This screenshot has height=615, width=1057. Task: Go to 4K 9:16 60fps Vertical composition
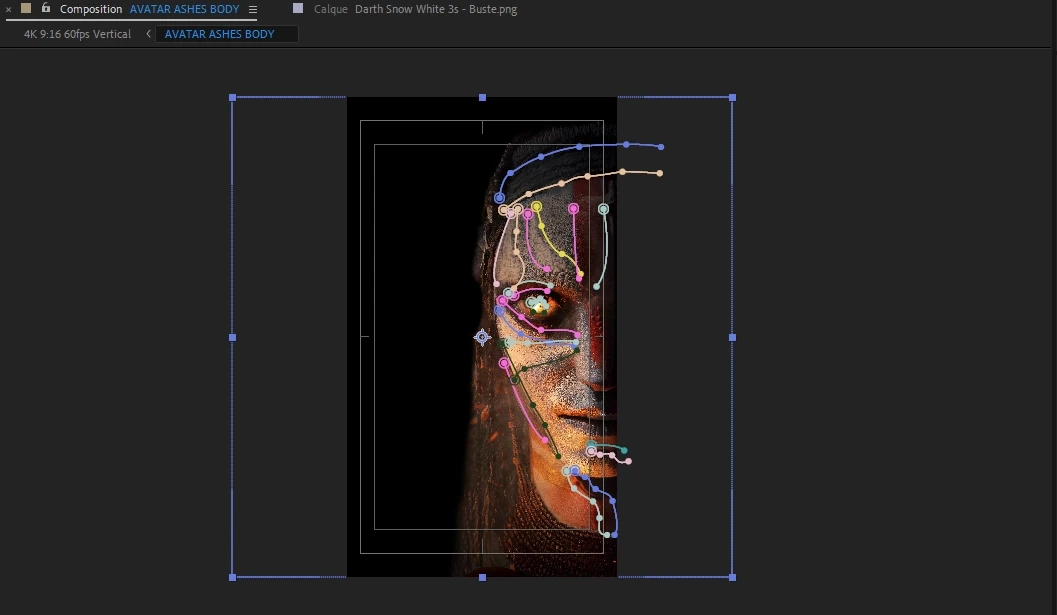[x=78, y=34]
